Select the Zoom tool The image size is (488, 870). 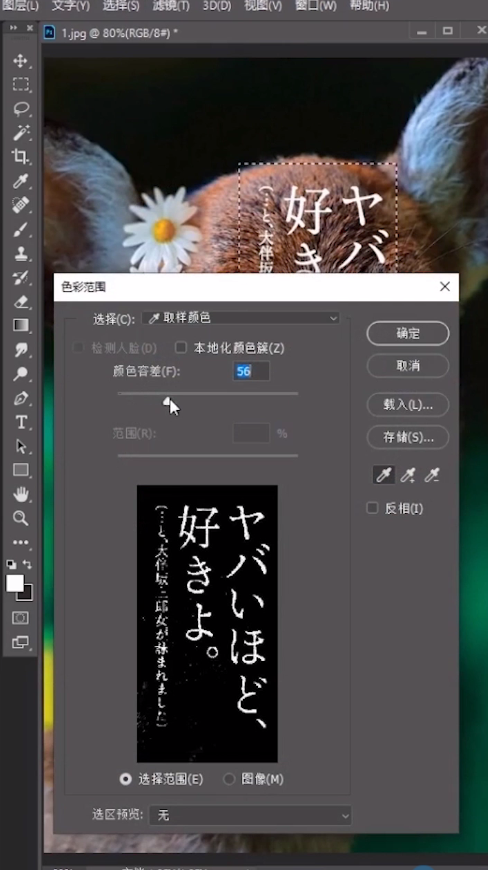(21, 518)
